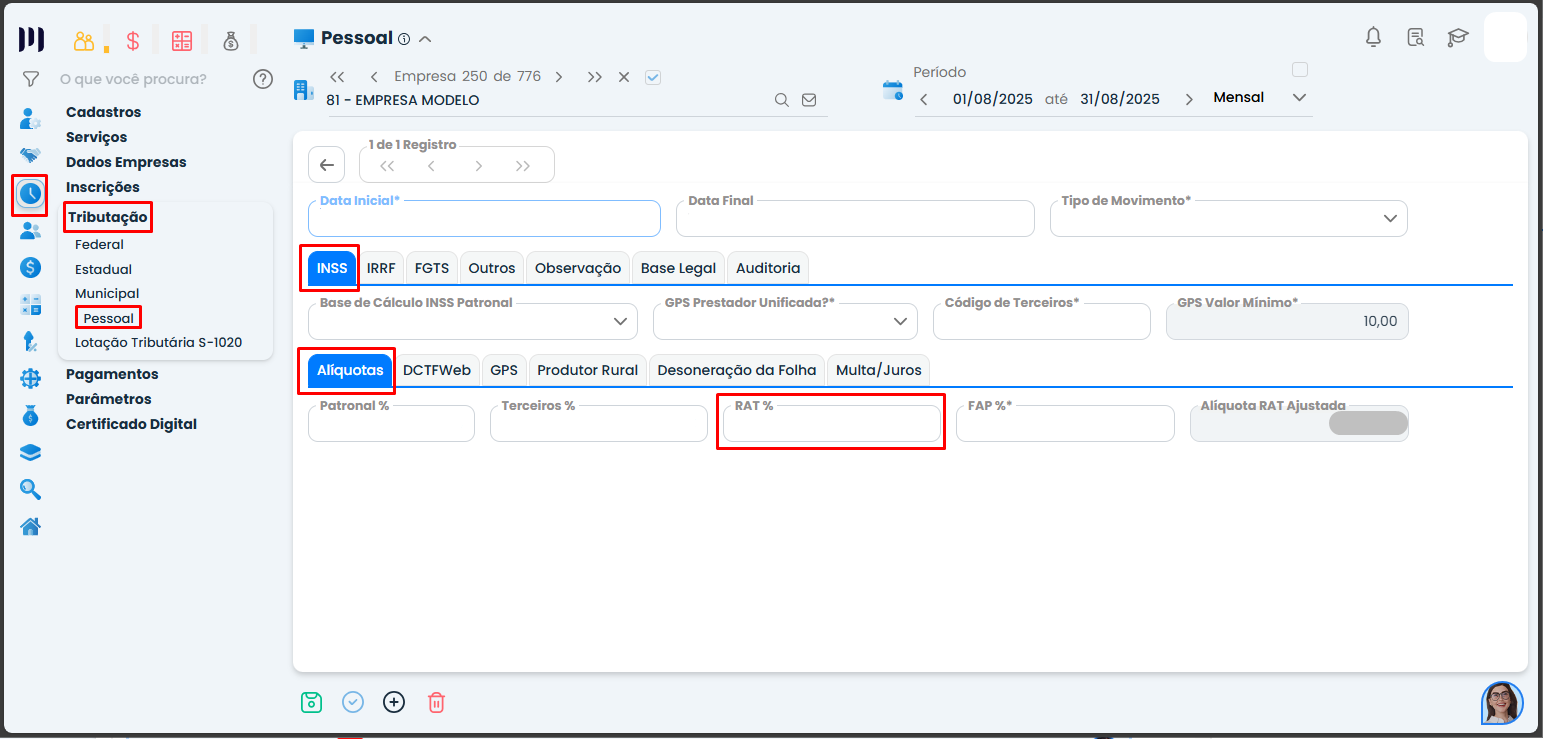Click the company search magnifier icon

(782, 100)
